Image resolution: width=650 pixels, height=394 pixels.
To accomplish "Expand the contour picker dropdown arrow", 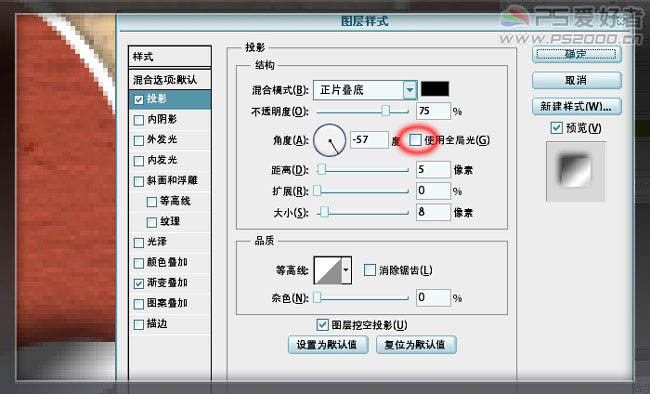I will click(347, 270).
